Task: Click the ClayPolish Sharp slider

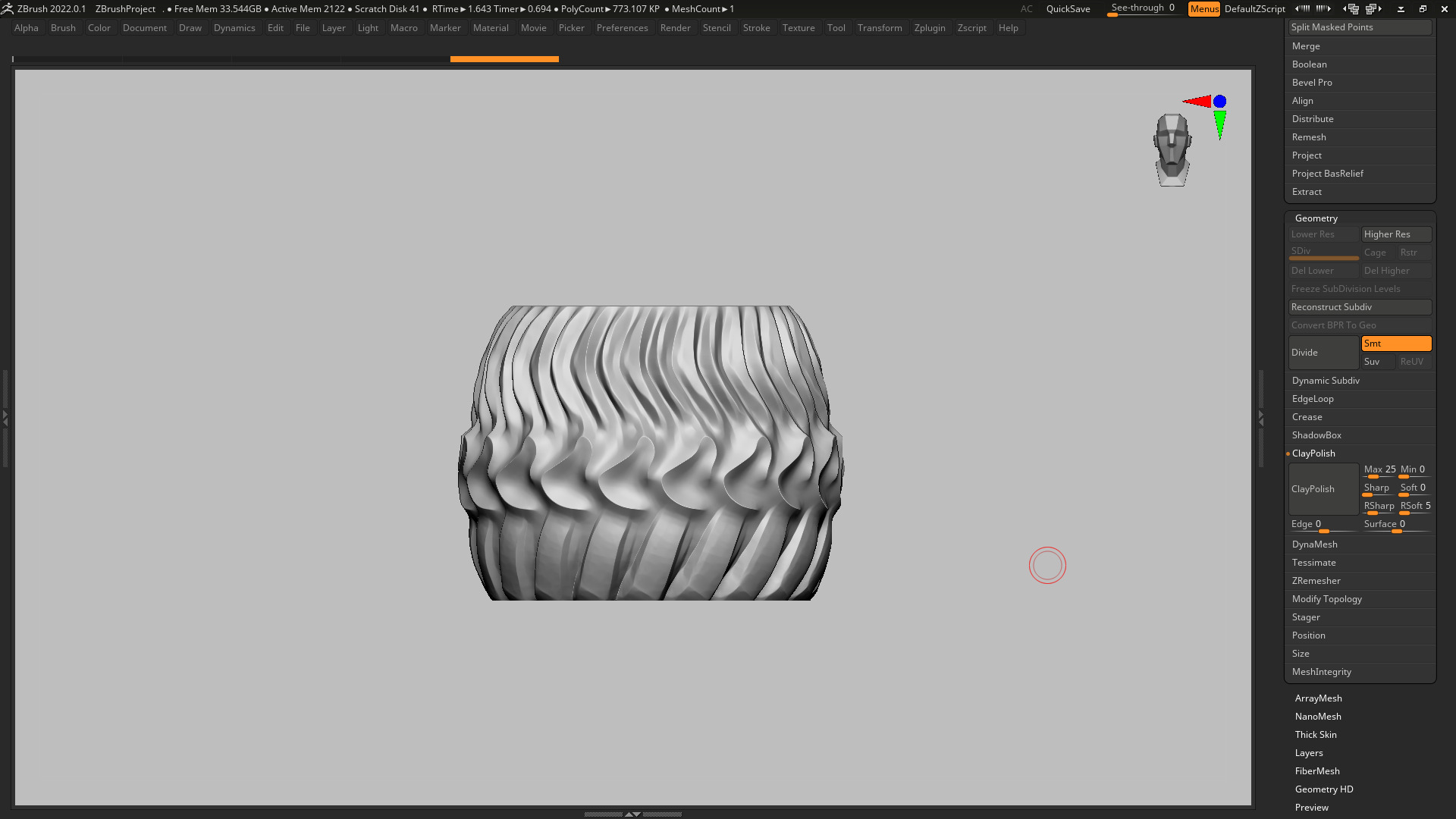Action: click(1379, 489)
